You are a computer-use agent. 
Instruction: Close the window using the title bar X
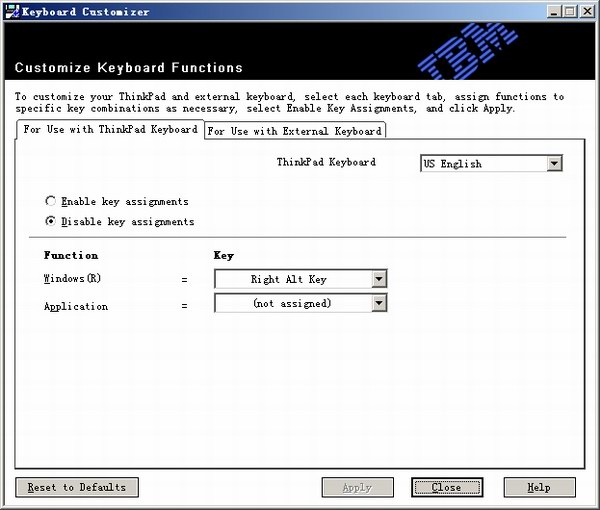click(586, 11)
